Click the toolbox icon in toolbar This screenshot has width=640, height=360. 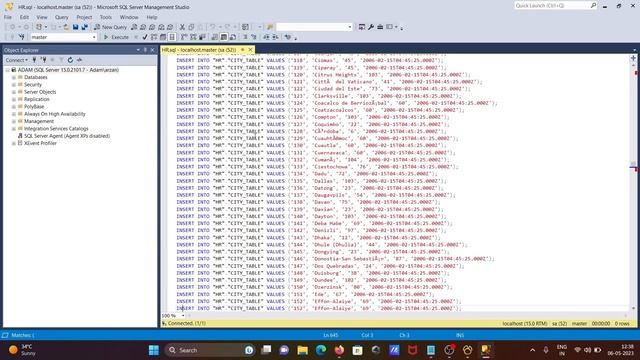pyautogui.click(x=380, y=27)
